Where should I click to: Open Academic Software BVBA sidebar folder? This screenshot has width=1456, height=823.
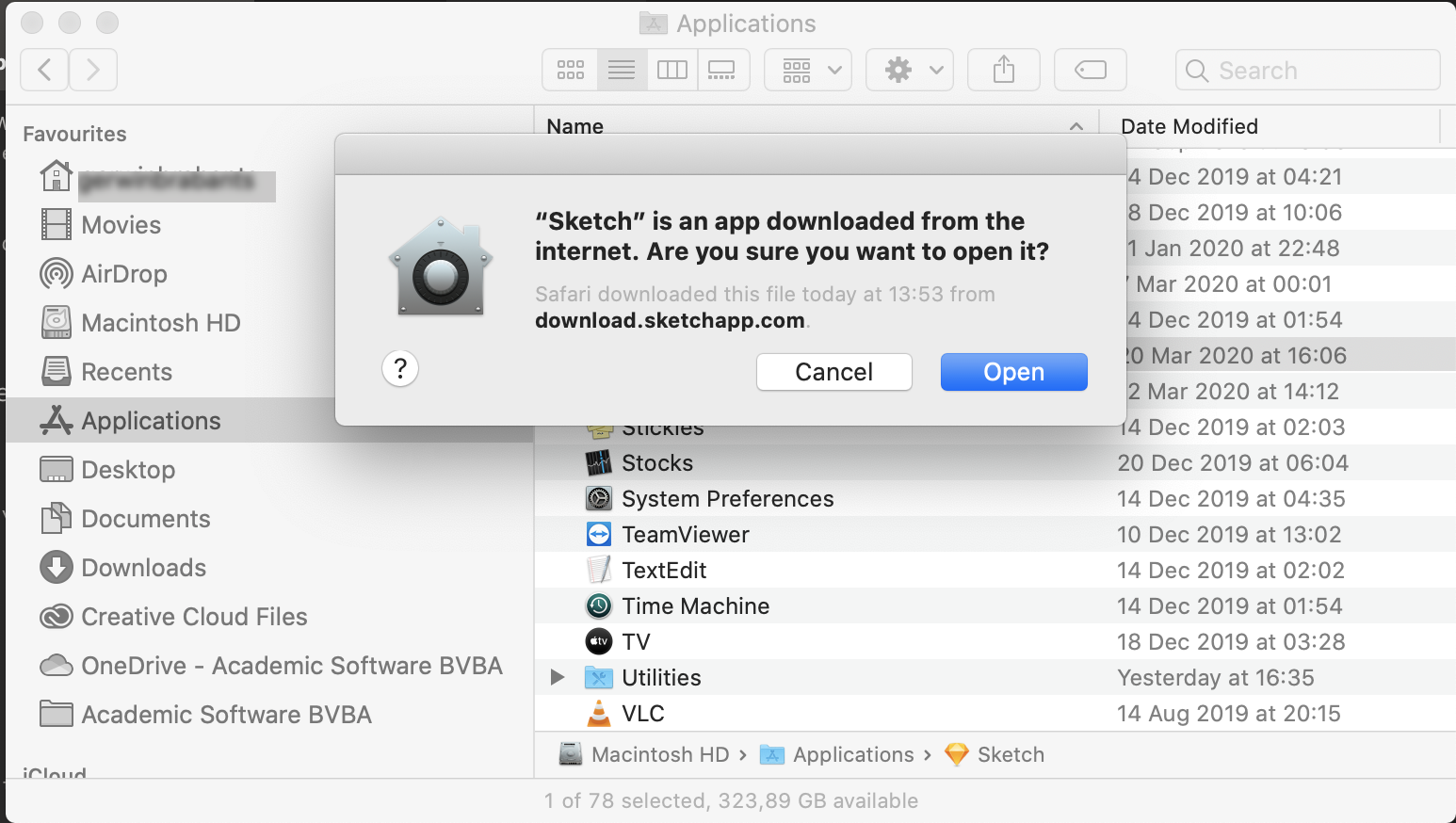click(x=226, y=715)
